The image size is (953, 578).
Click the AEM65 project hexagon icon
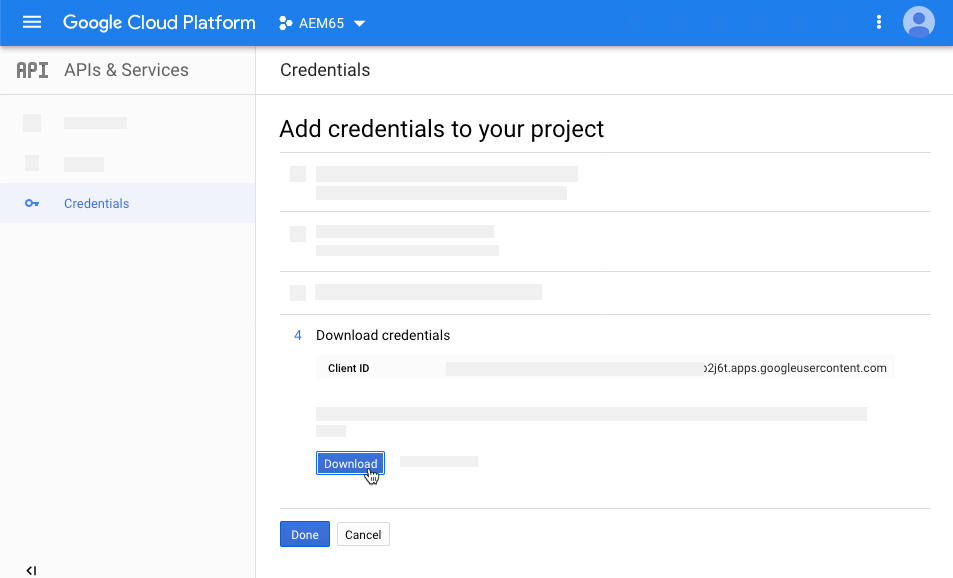point(285,23)
